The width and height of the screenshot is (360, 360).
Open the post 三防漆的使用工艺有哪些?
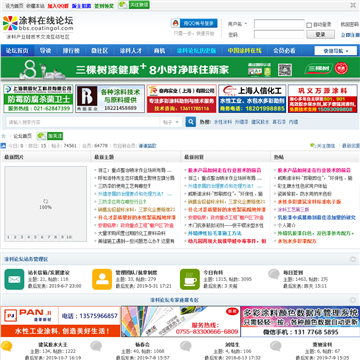click(x=124, y=186)
